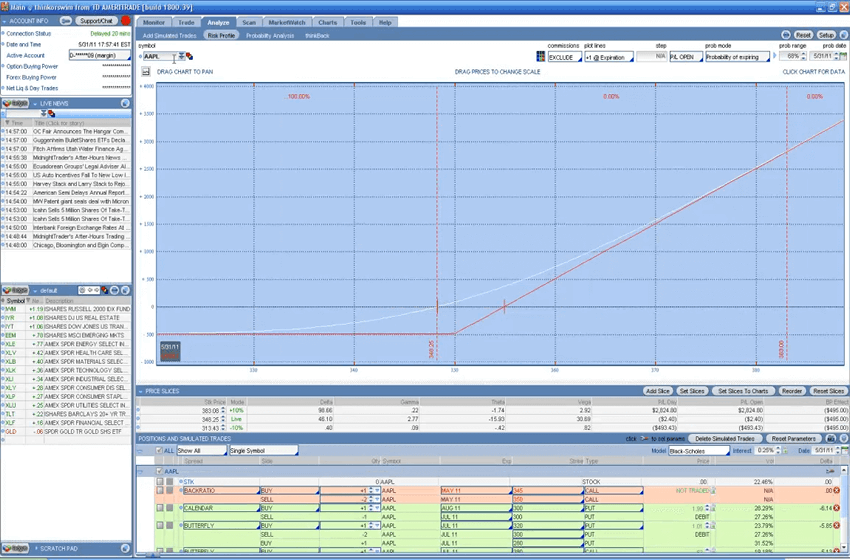
Task: Toggle the CALENDAR row checkbox
Action: tap(160, 508)
